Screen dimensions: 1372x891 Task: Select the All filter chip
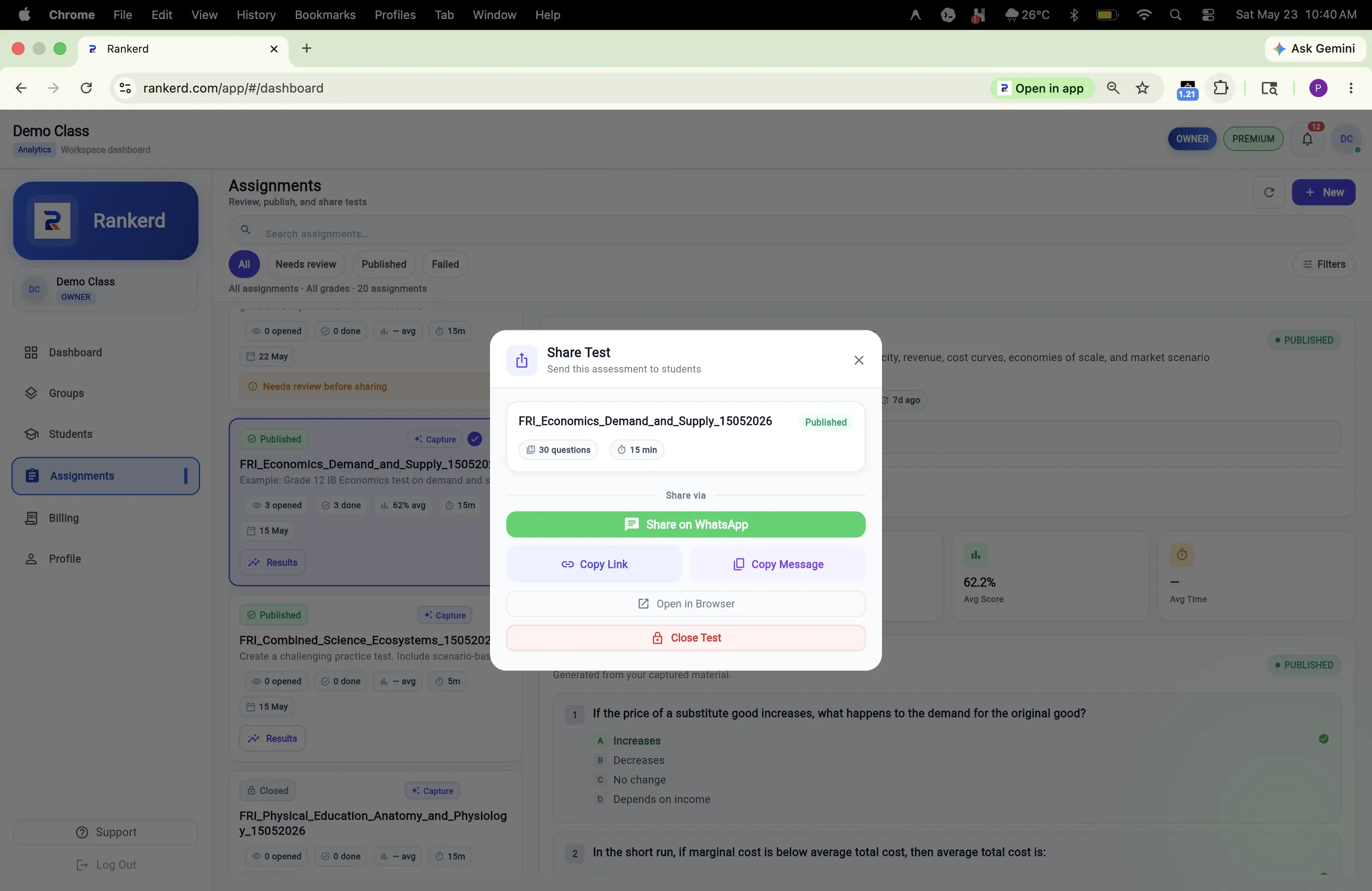[x=244, y=264]
